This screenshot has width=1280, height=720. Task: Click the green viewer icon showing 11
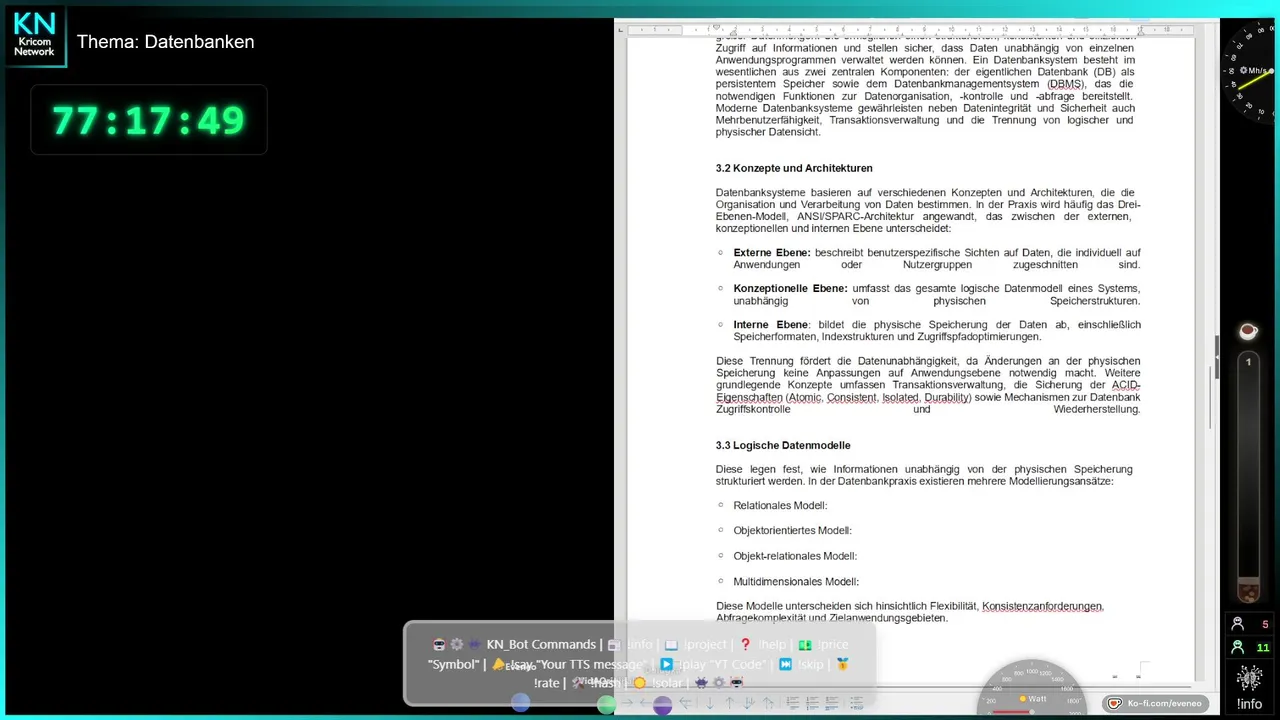pyautogui.click(x=1238, y=647)
